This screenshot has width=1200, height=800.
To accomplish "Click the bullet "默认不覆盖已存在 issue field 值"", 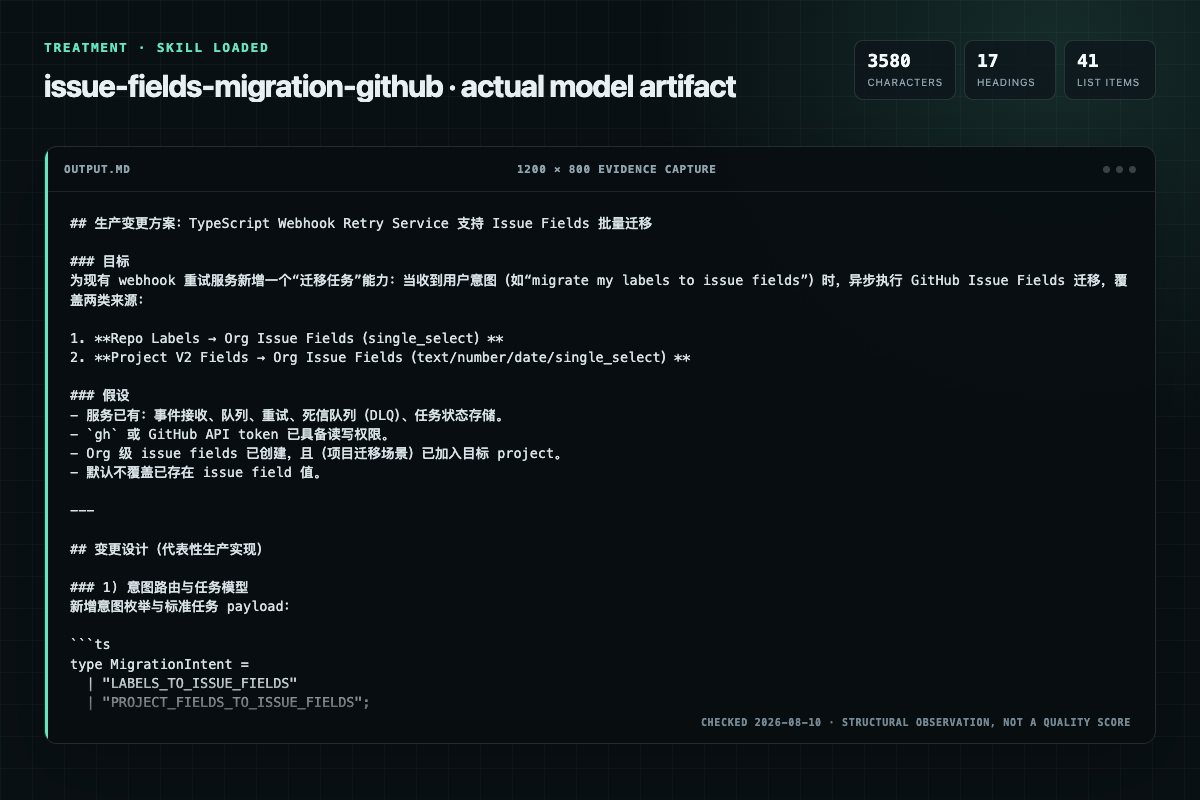I will (x=196, y=472).
